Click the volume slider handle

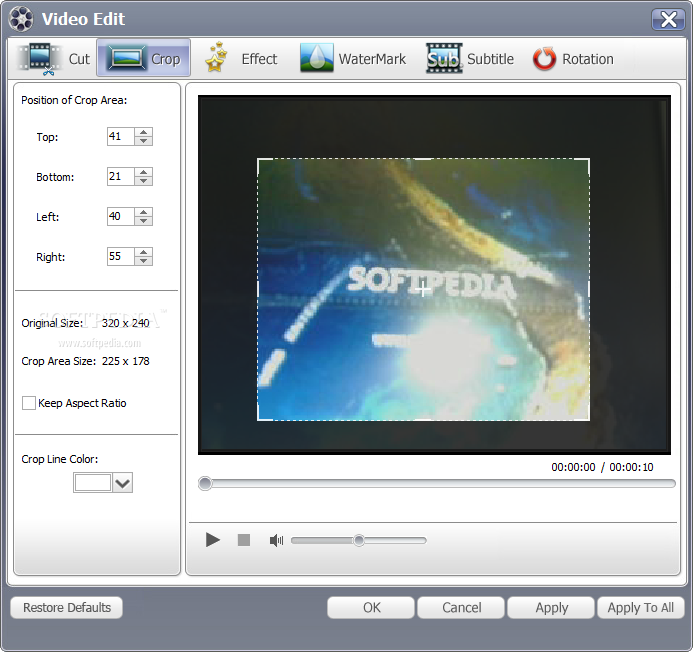tap(359, 540)
